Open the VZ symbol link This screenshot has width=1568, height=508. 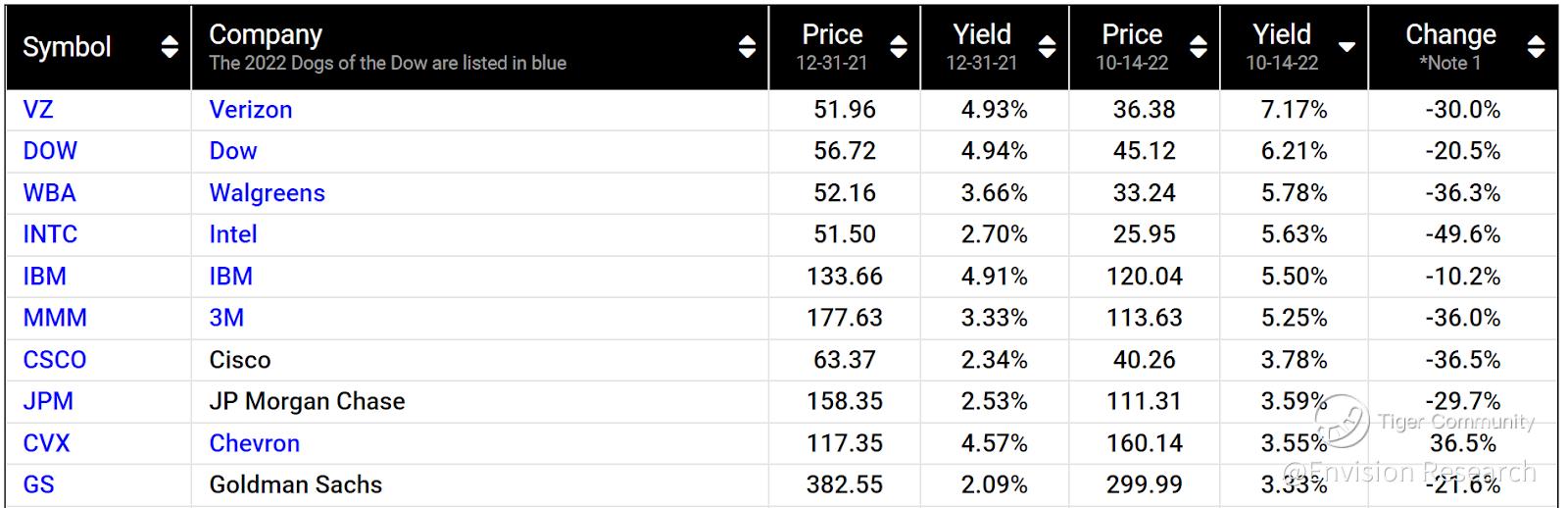38,110
